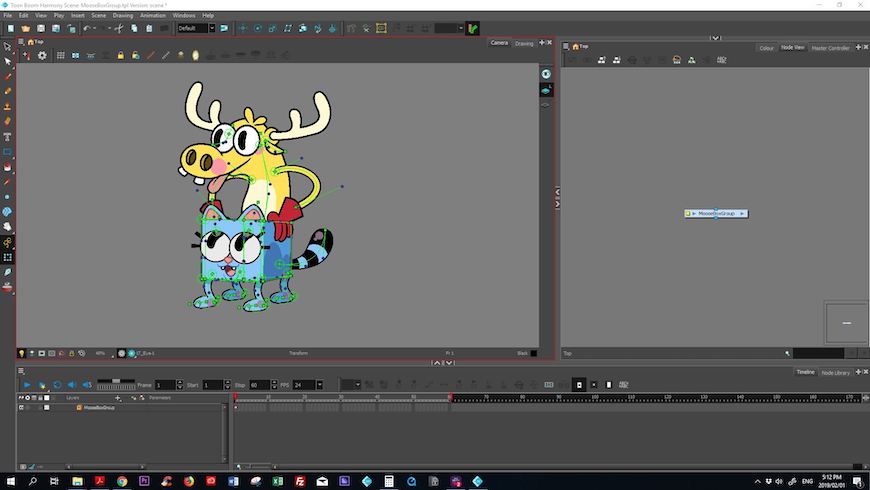Image resolution: width=870 pixels, height=490 pixels.
Task: Toggle the sound playback speaker button
Action: pos(72,385)
